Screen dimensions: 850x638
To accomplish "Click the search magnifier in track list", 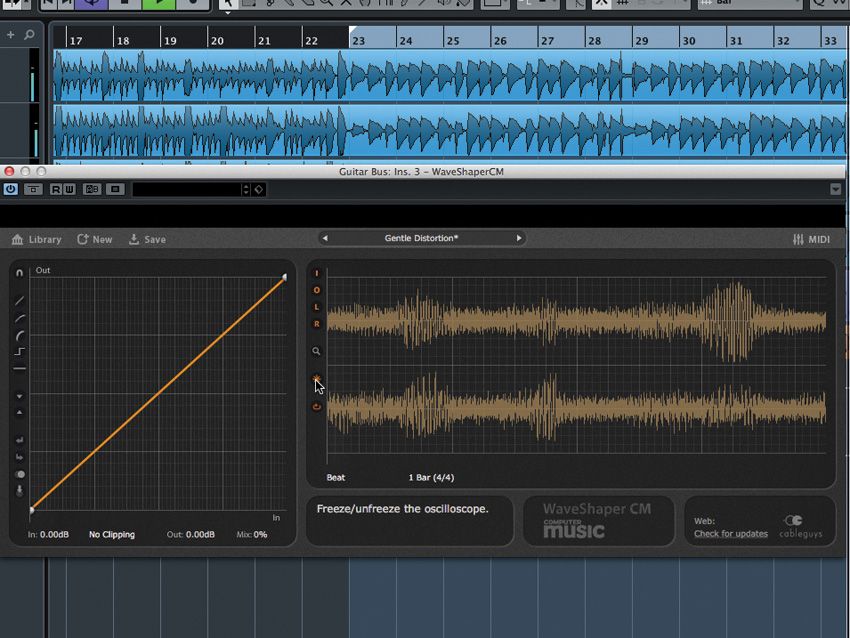I will [x=29, y=35].
